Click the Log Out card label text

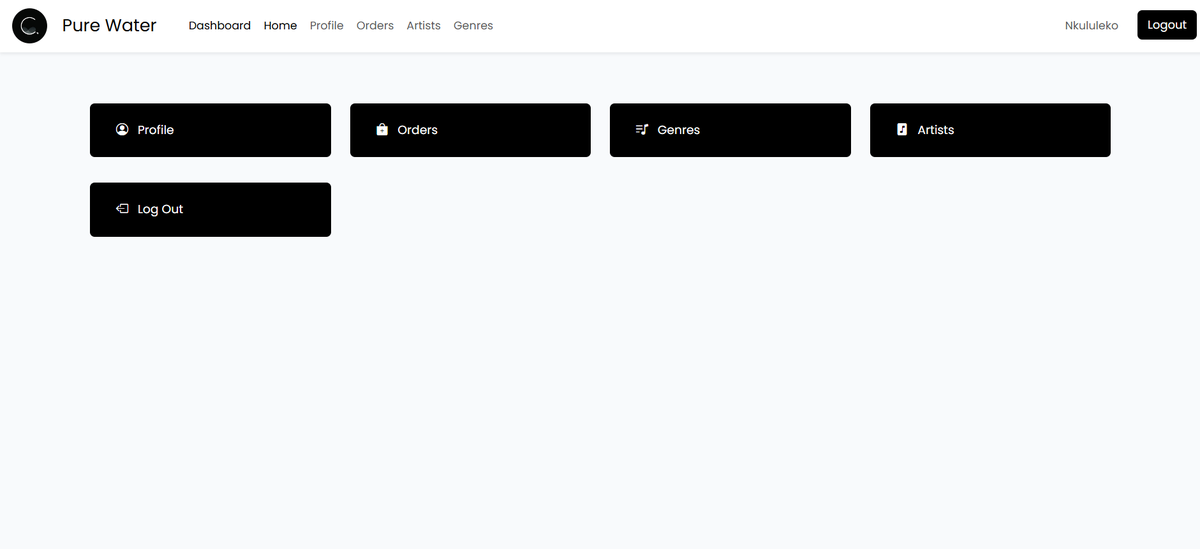point(161,209)
